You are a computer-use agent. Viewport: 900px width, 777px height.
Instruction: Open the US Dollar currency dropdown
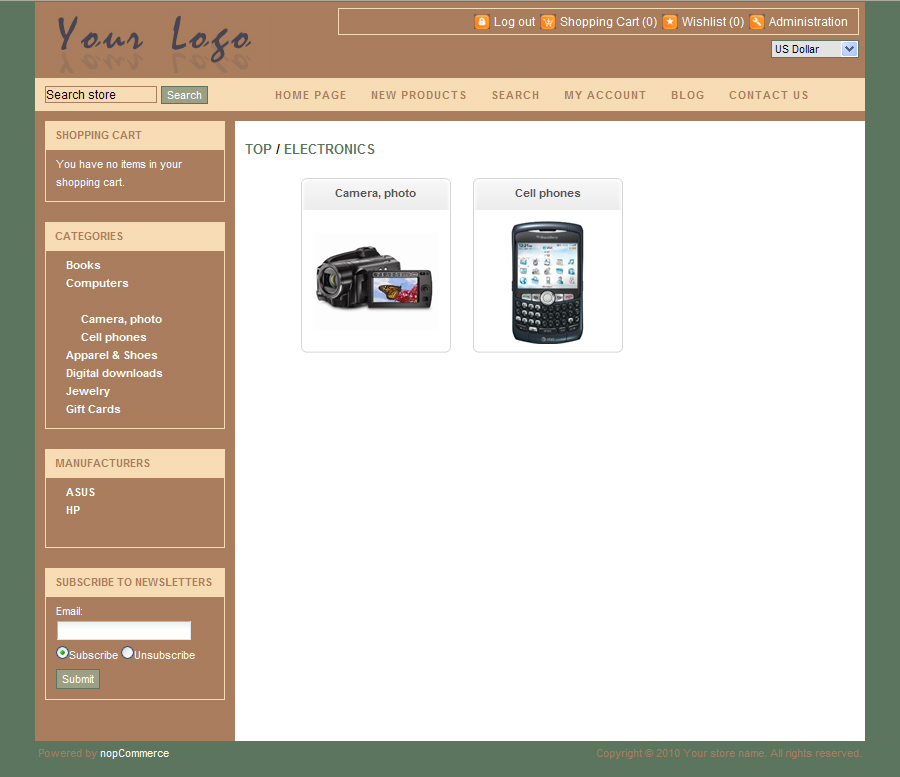[814, 49]
